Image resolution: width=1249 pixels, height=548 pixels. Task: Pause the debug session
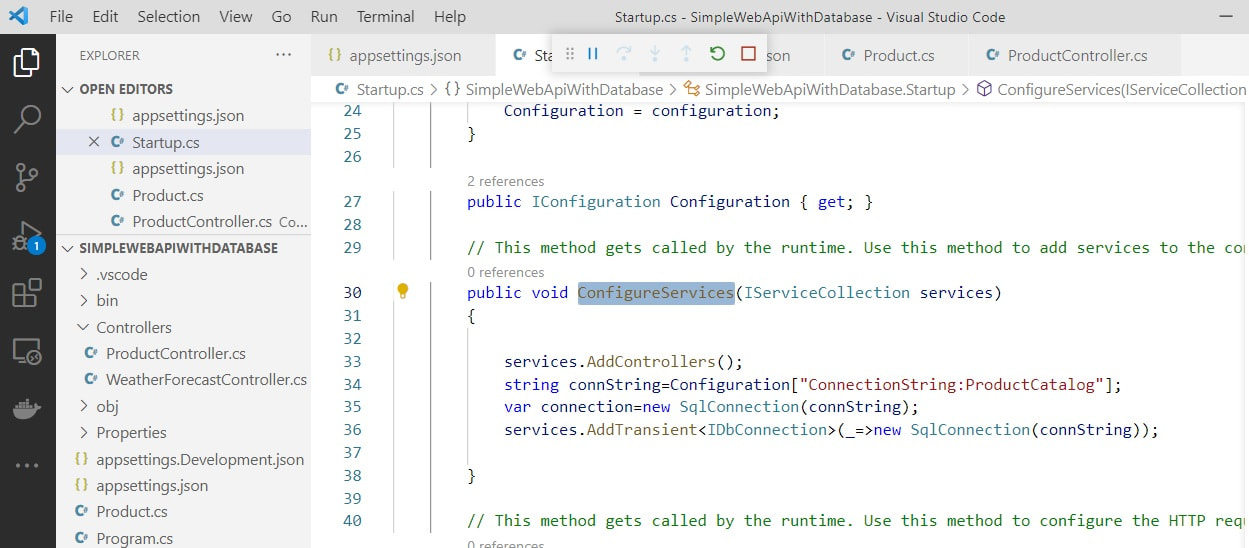pyautogui.click(x=593, y=54)
